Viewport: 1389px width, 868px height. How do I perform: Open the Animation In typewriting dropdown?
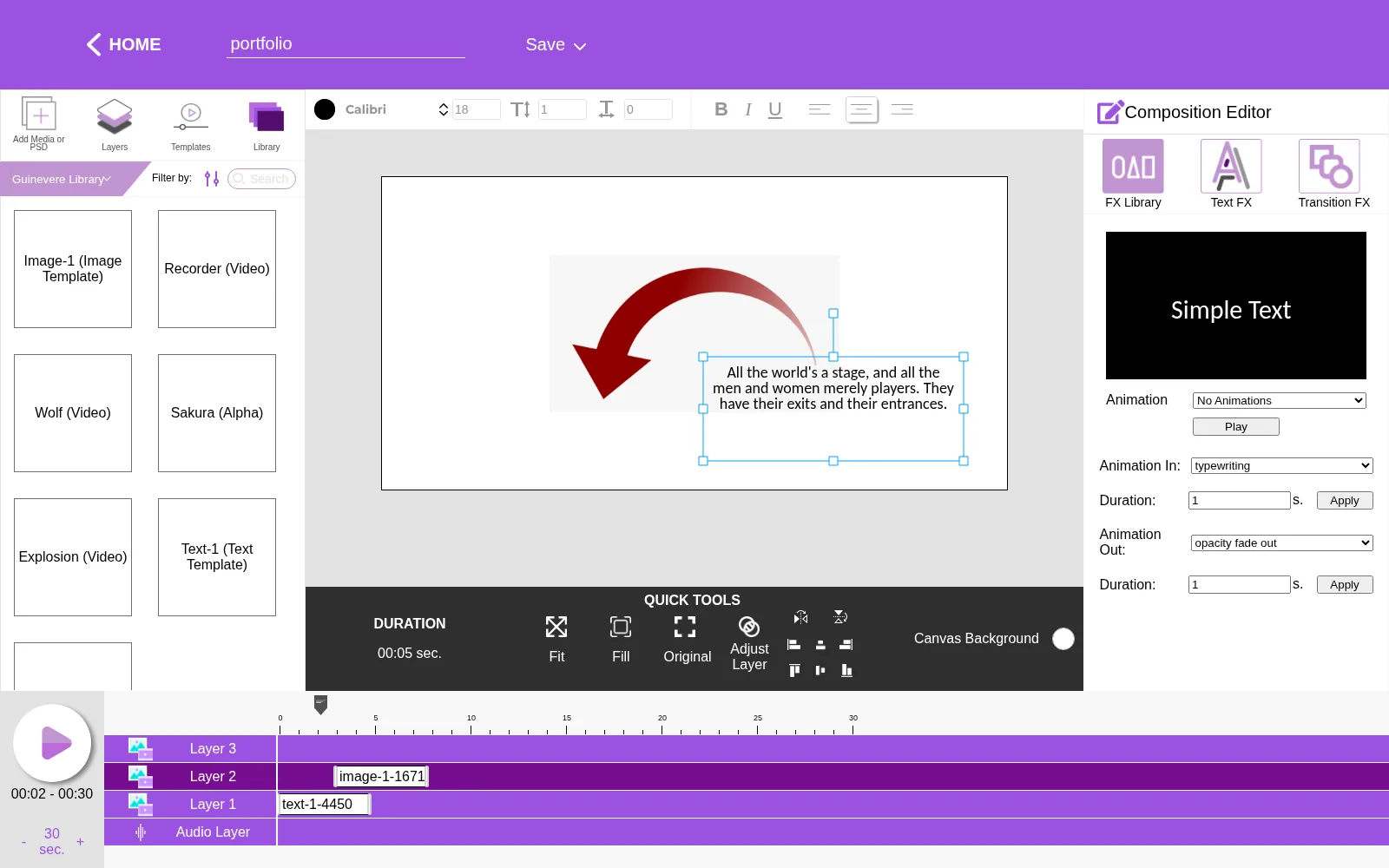click(1281, 466)
